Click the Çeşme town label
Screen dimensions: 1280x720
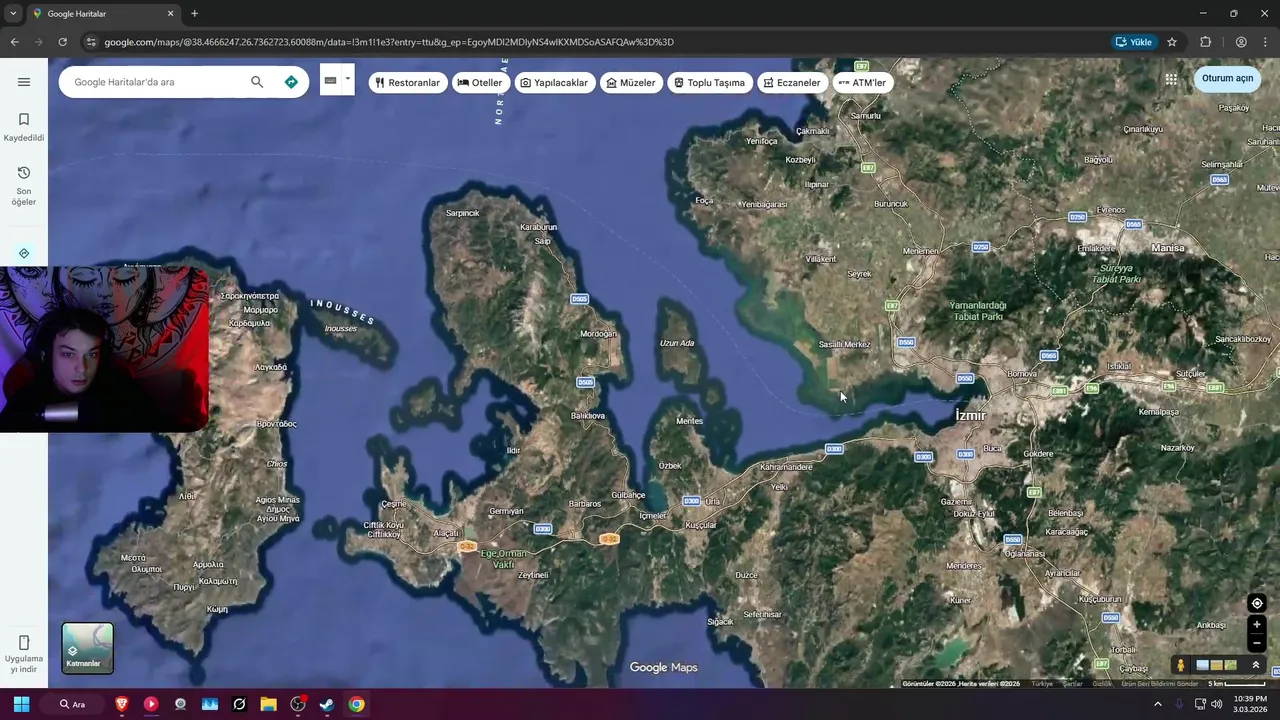pyautogui.click(x=394, y=504)
